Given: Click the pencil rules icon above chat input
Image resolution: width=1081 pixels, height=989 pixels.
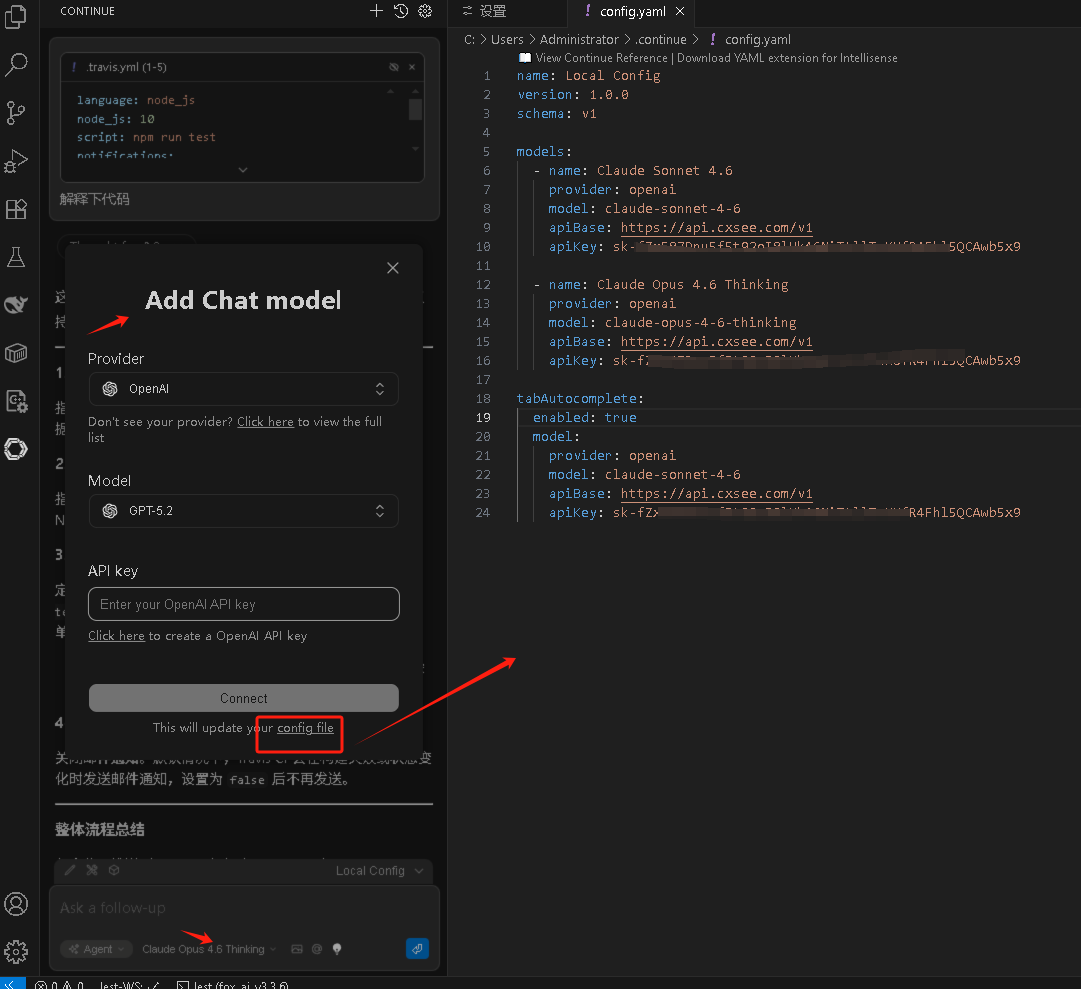Looking at the screenshot, I should (70, 870).
